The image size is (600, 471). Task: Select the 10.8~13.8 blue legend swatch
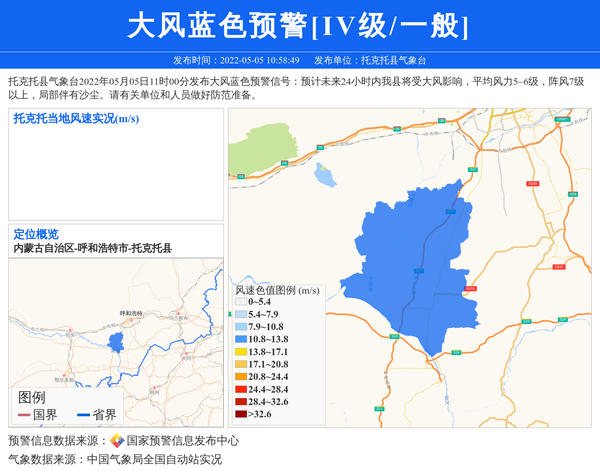[240, 339]
